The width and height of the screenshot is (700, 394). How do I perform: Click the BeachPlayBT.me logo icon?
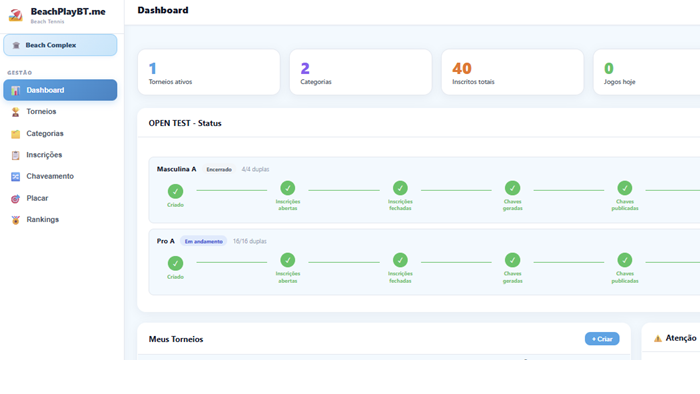(x=16, y=15)
